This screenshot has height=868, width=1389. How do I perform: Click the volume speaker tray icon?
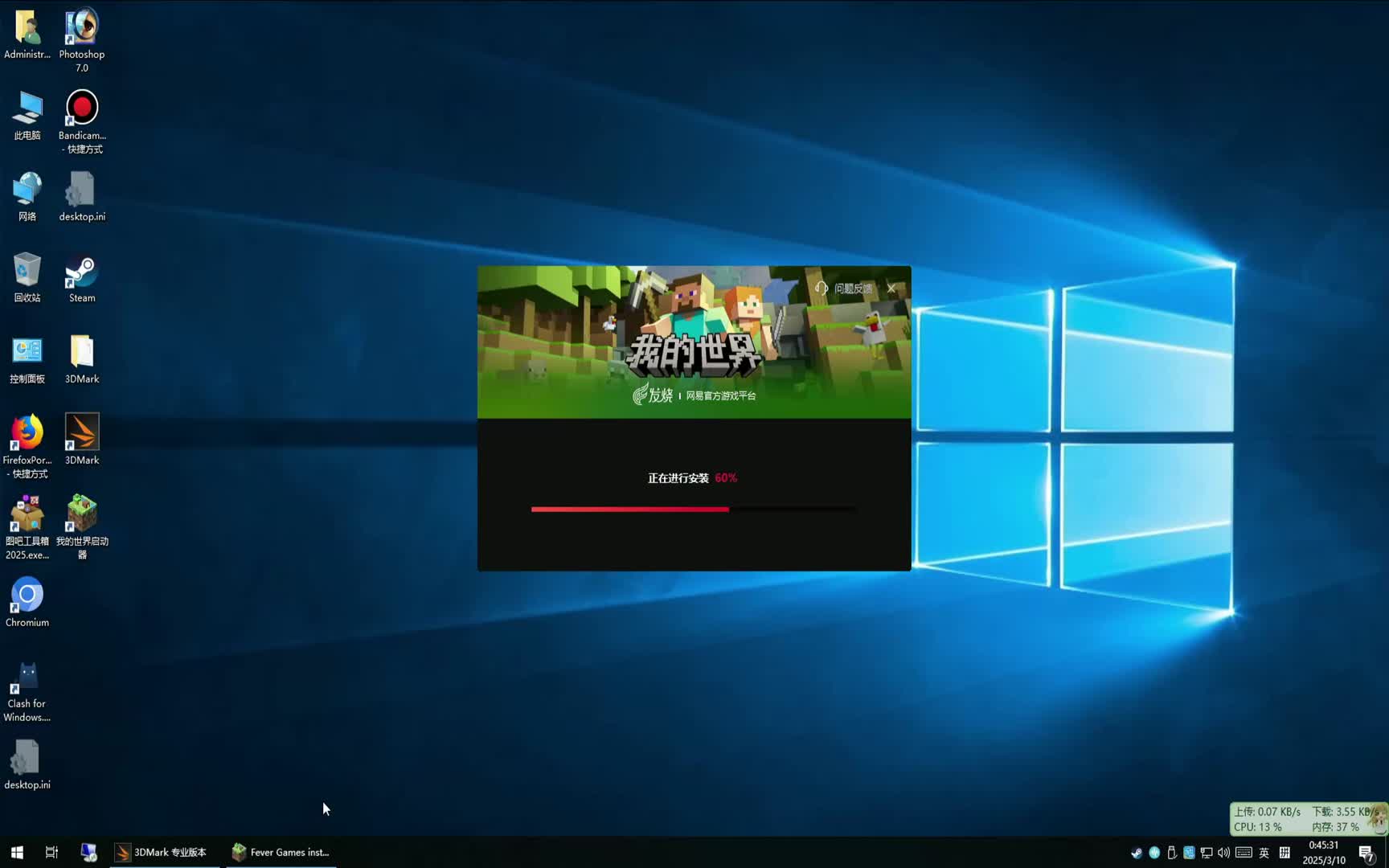point(1223,853)
